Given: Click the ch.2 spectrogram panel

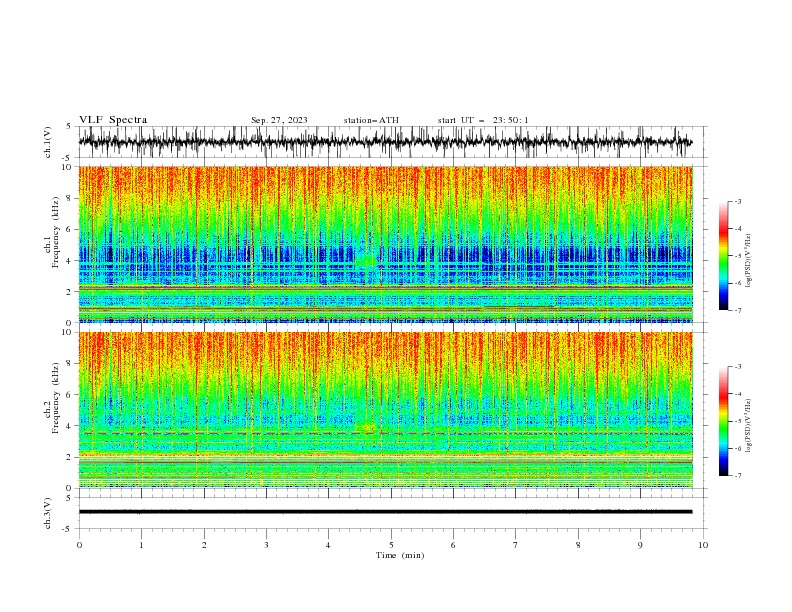Looking at the screenshot, I should (x=385, y=410).
